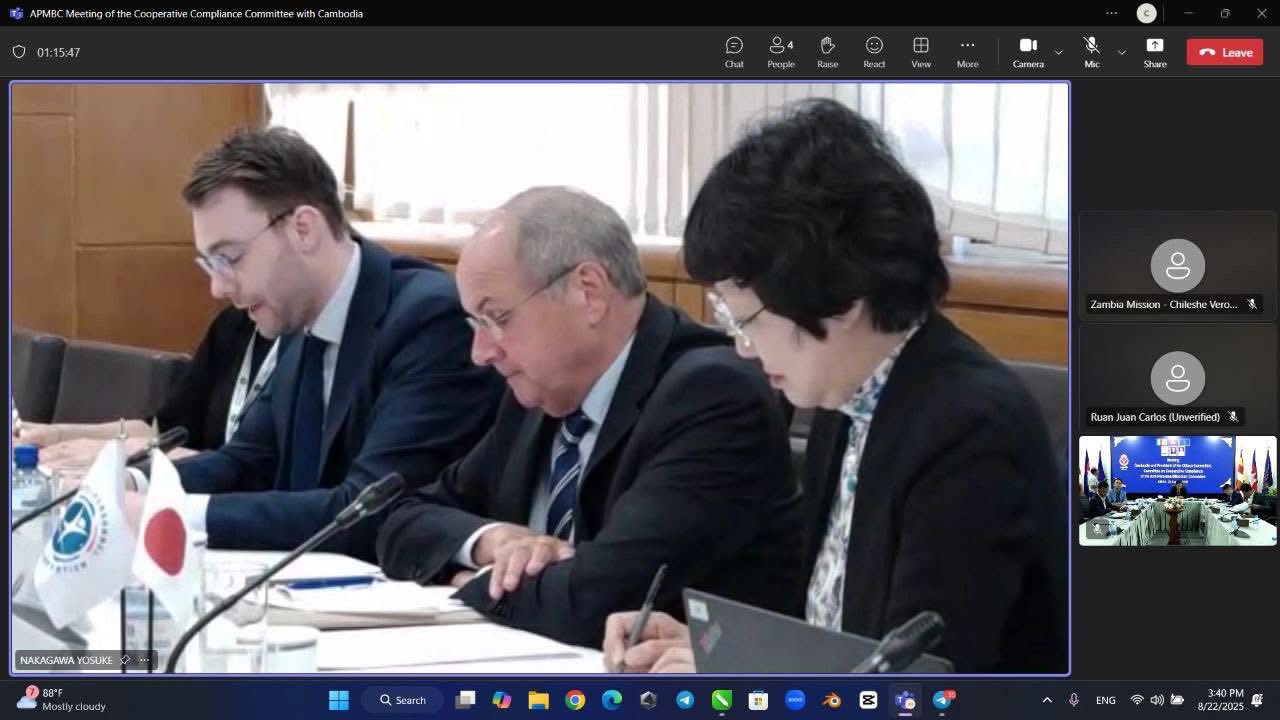Viewport: 1280px width, 720px height.
Task: Click the shield meeting info icon
Action: 19,52
